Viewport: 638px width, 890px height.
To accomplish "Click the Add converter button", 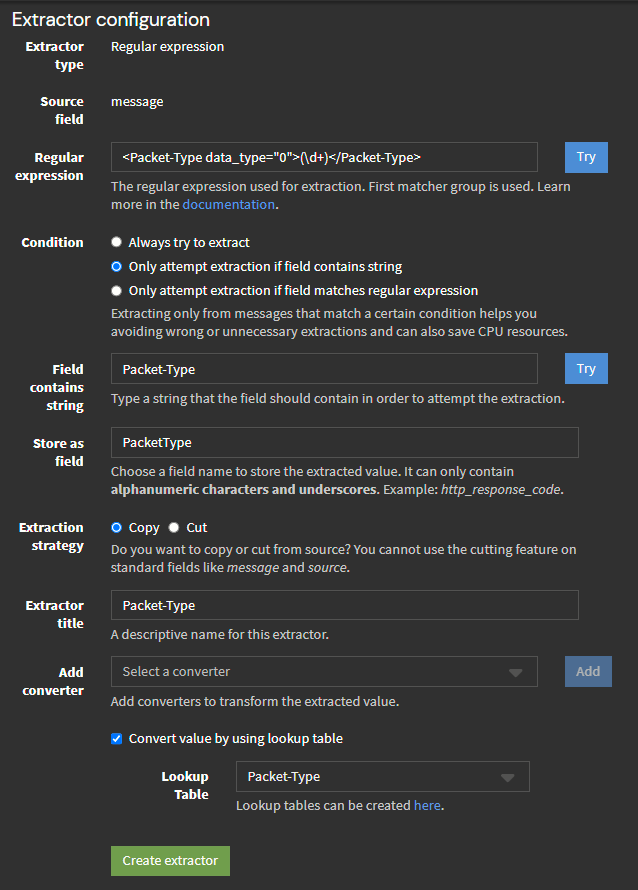I will 588,671.
